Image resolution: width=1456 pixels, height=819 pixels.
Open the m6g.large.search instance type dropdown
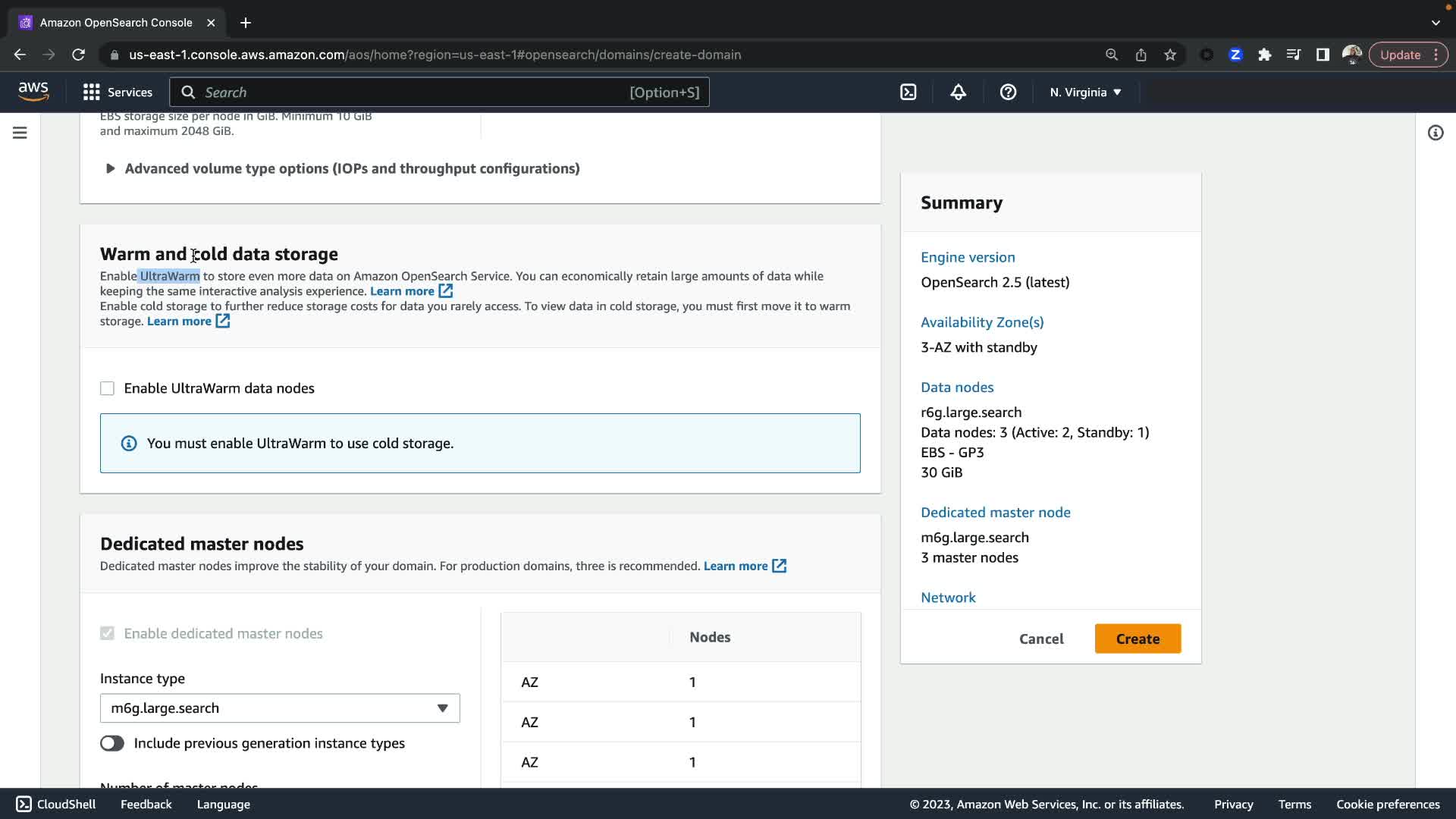coord(279,708)
